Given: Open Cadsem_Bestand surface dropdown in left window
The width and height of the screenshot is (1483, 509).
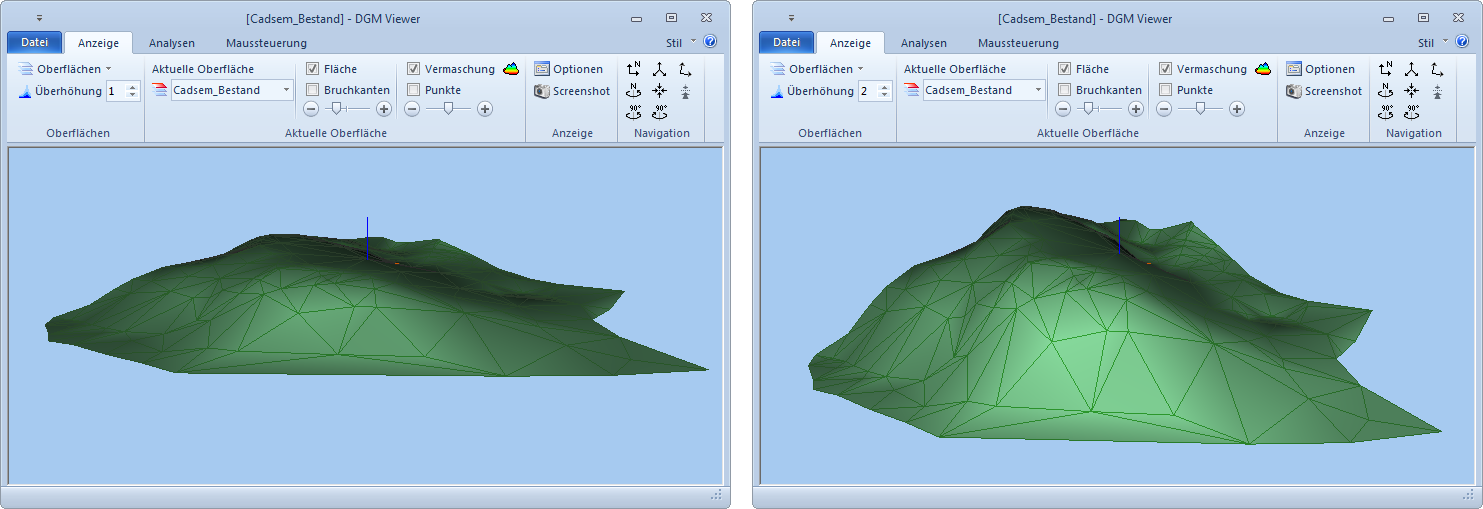Looking at the screenshot, I should click(x=286, y=90).
